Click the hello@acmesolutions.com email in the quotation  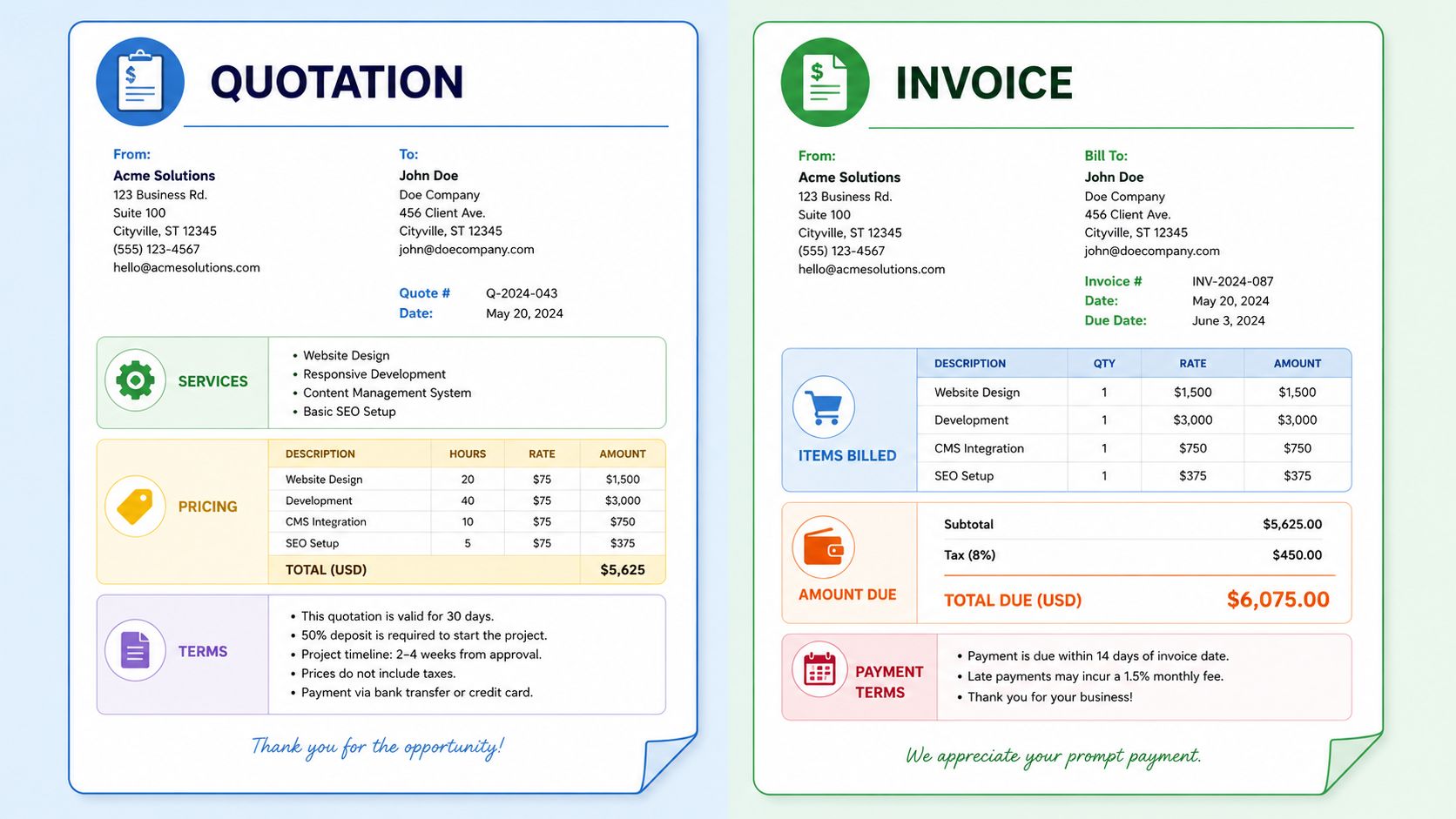(x=186, y=267)
